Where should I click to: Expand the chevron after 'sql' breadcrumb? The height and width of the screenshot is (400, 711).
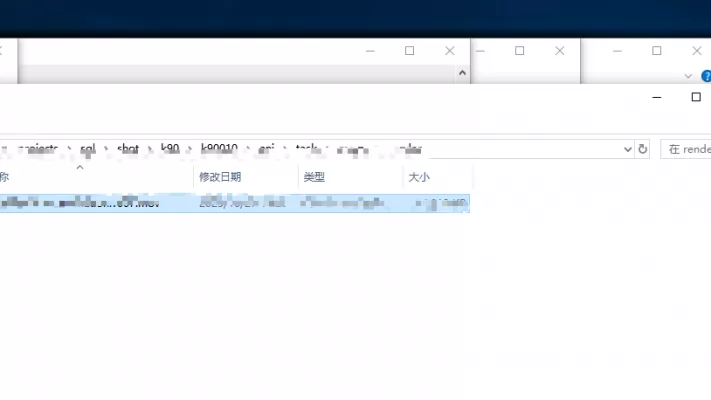[106, 149]
